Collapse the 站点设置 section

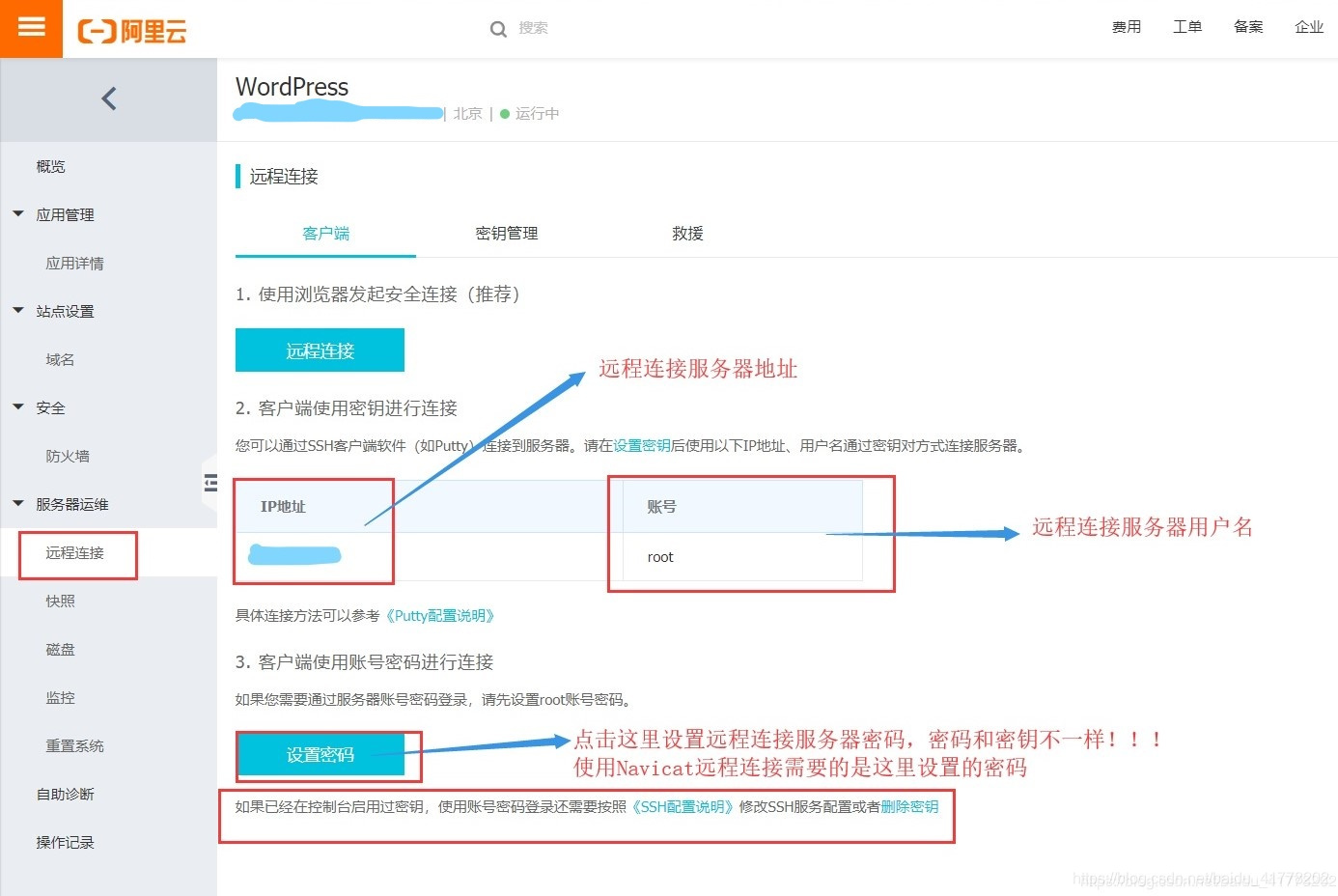pos(18,311)
